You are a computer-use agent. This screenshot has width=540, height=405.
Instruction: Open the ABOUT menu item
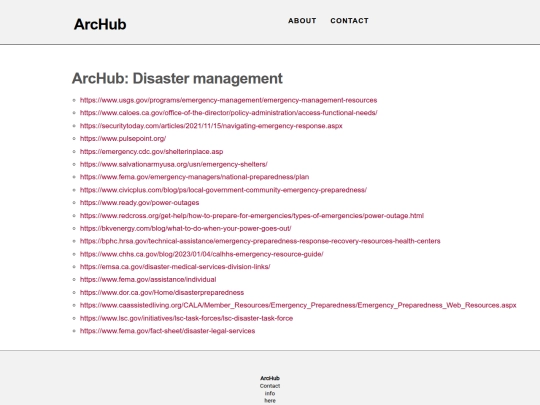pyautogui.click(x=302, y=21)
